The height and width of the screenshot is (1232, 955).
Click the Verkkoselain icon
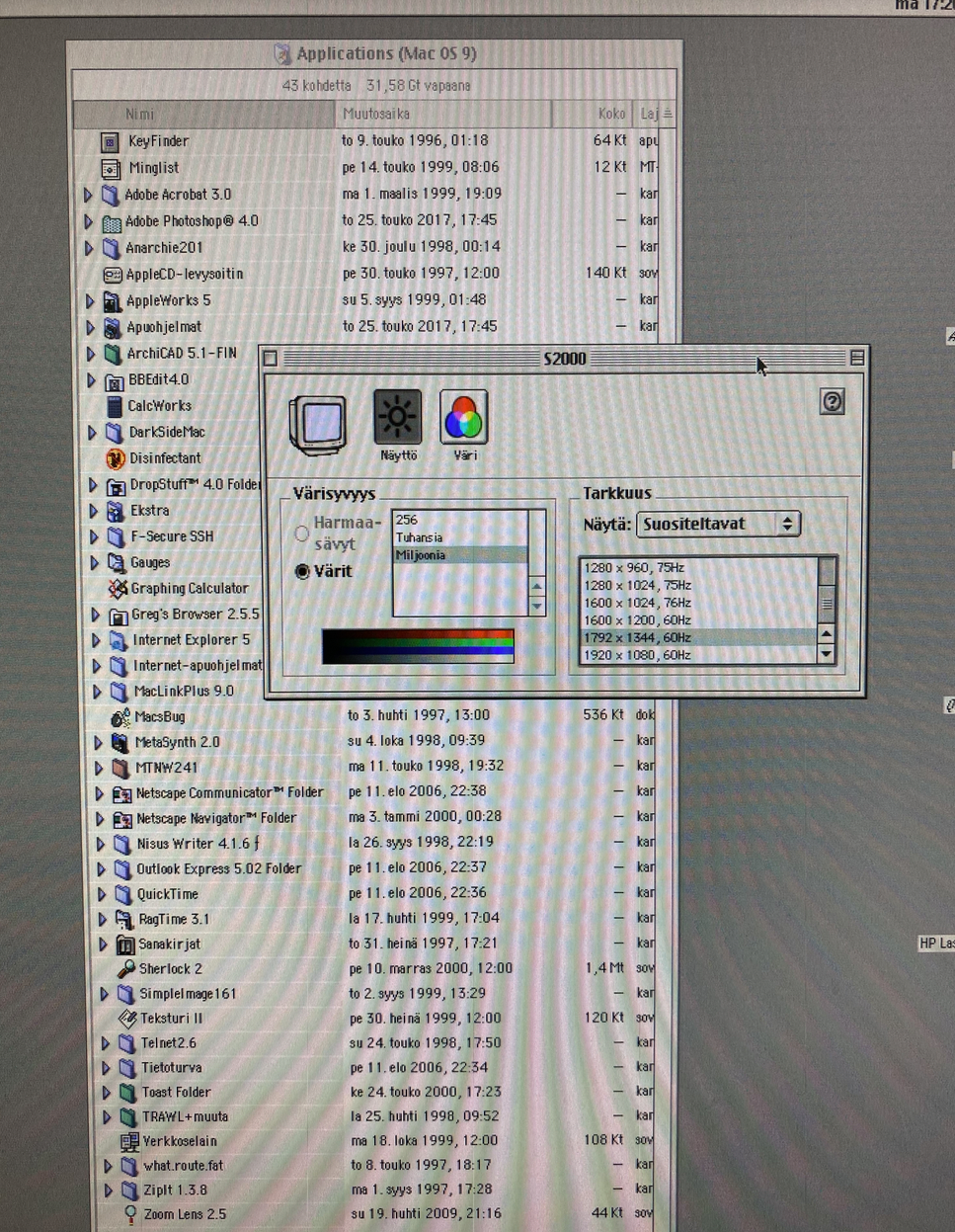point(129,1142)
